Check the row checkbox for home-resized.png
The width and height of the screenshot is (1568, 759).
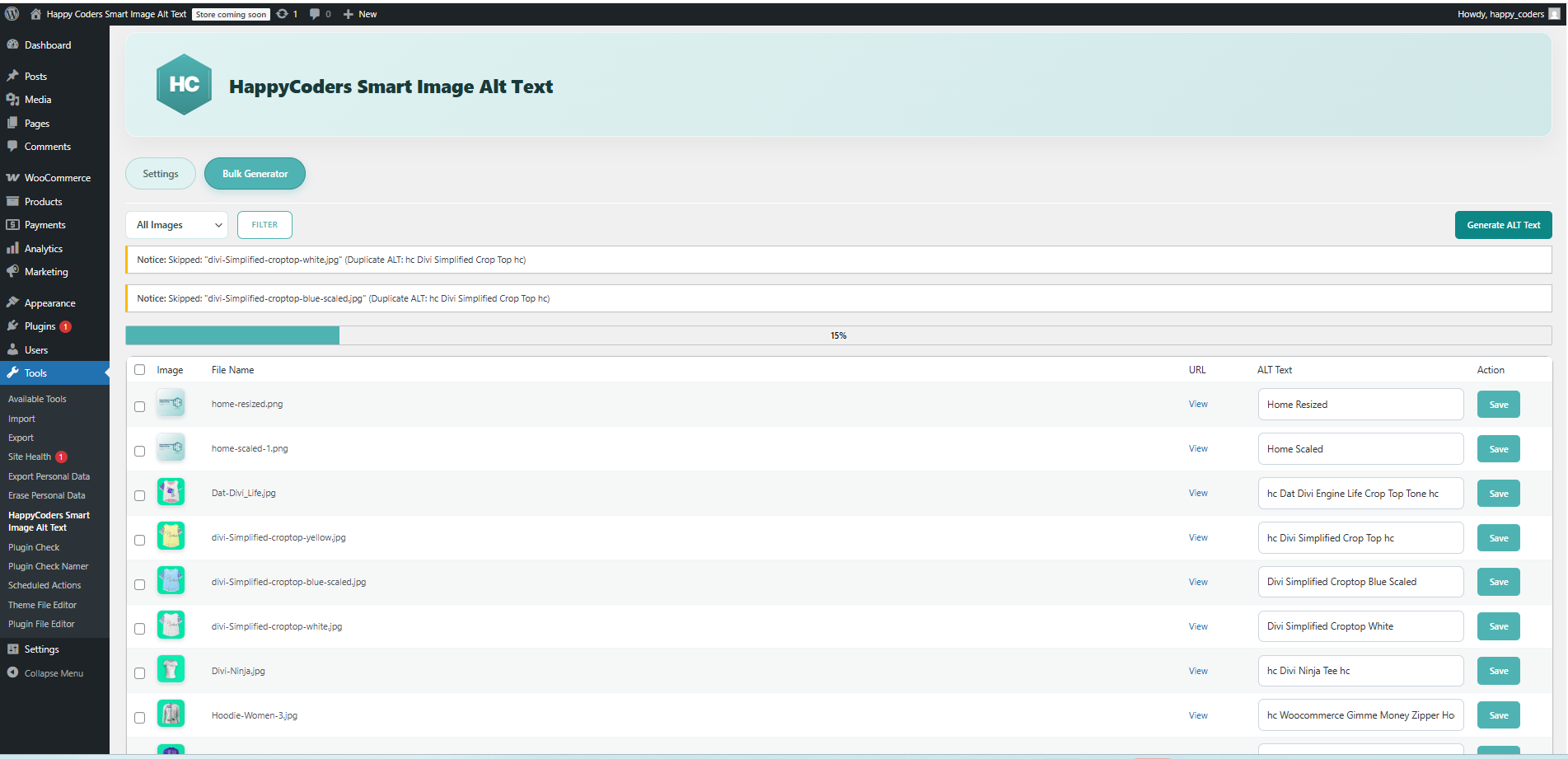tap(139, 405)
